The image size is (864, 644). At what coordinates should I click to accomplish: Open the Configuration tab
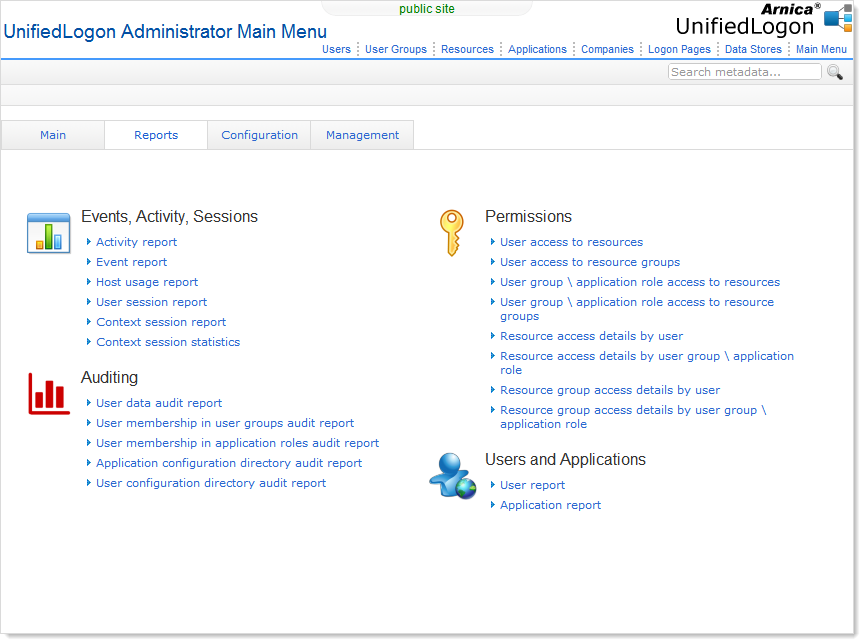[x=259, y=135]
